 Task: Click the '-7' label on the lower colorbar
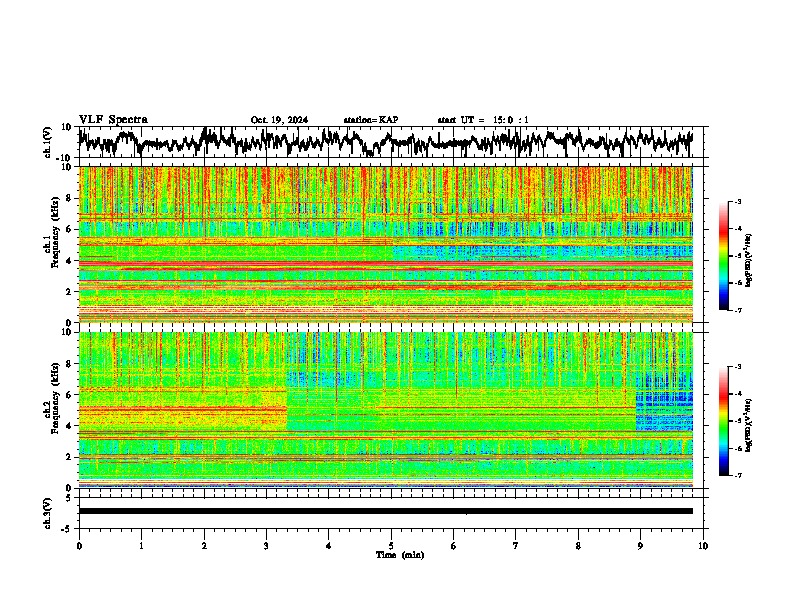738,475
